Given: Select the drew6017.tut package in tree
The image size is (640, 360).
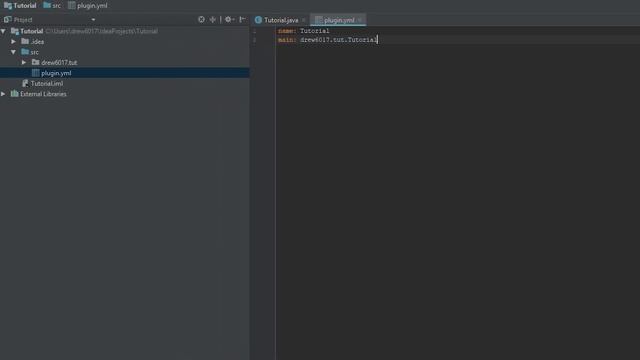Looking at the screenshot, I should pos(59,62).
